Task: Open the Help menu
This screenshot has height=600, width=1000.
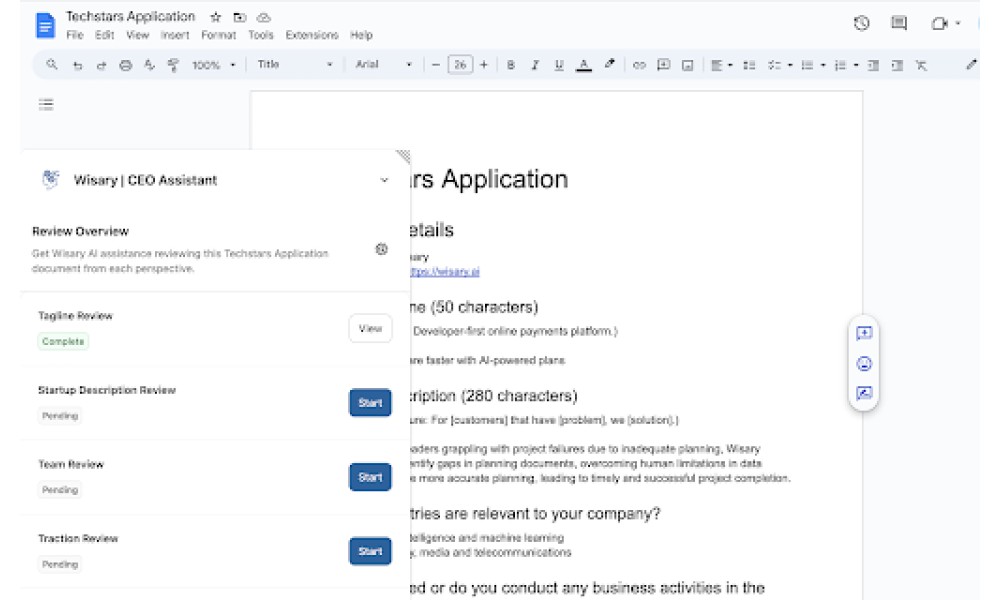Action: click(361, 35)
